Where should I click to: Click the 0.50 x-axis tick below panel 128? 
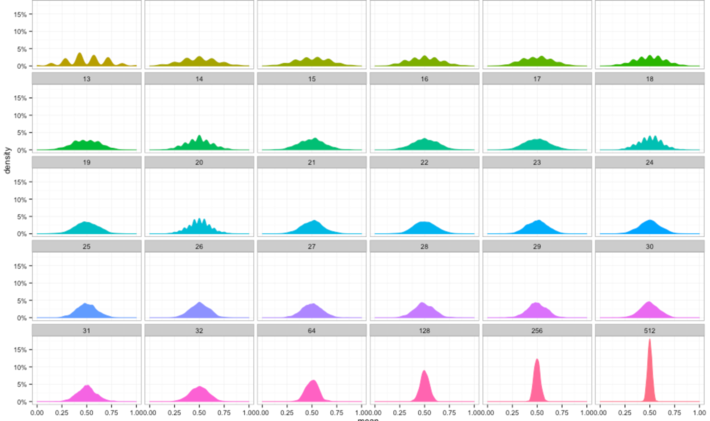point(424,412)
